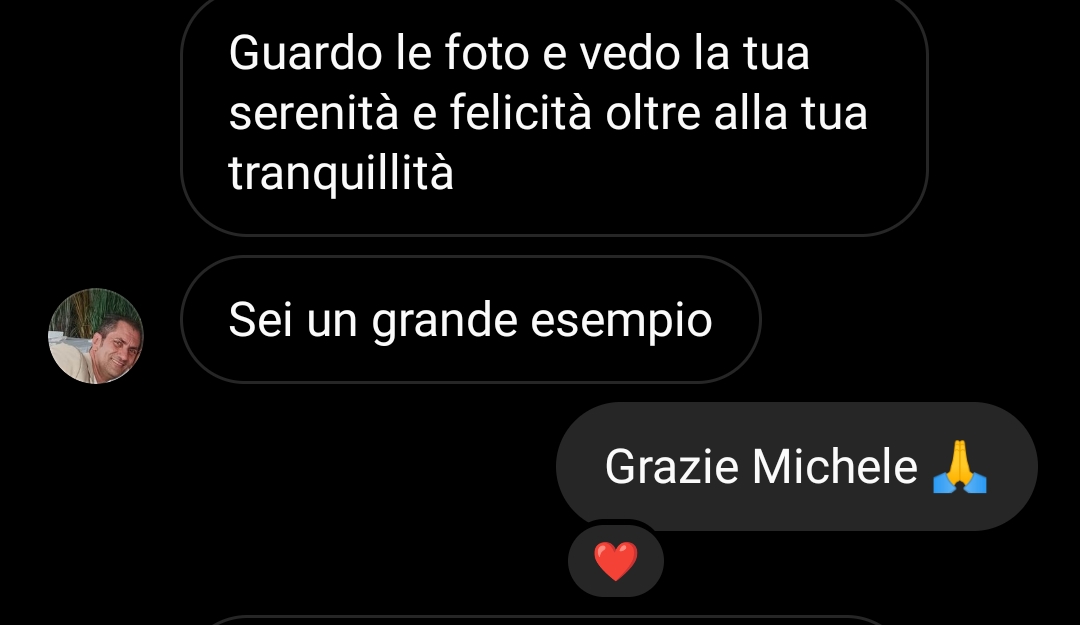Click the name 'Michele' in the reply
Image resolution: width=1080 pixels, height=625 pixels.
click(835, 467)
